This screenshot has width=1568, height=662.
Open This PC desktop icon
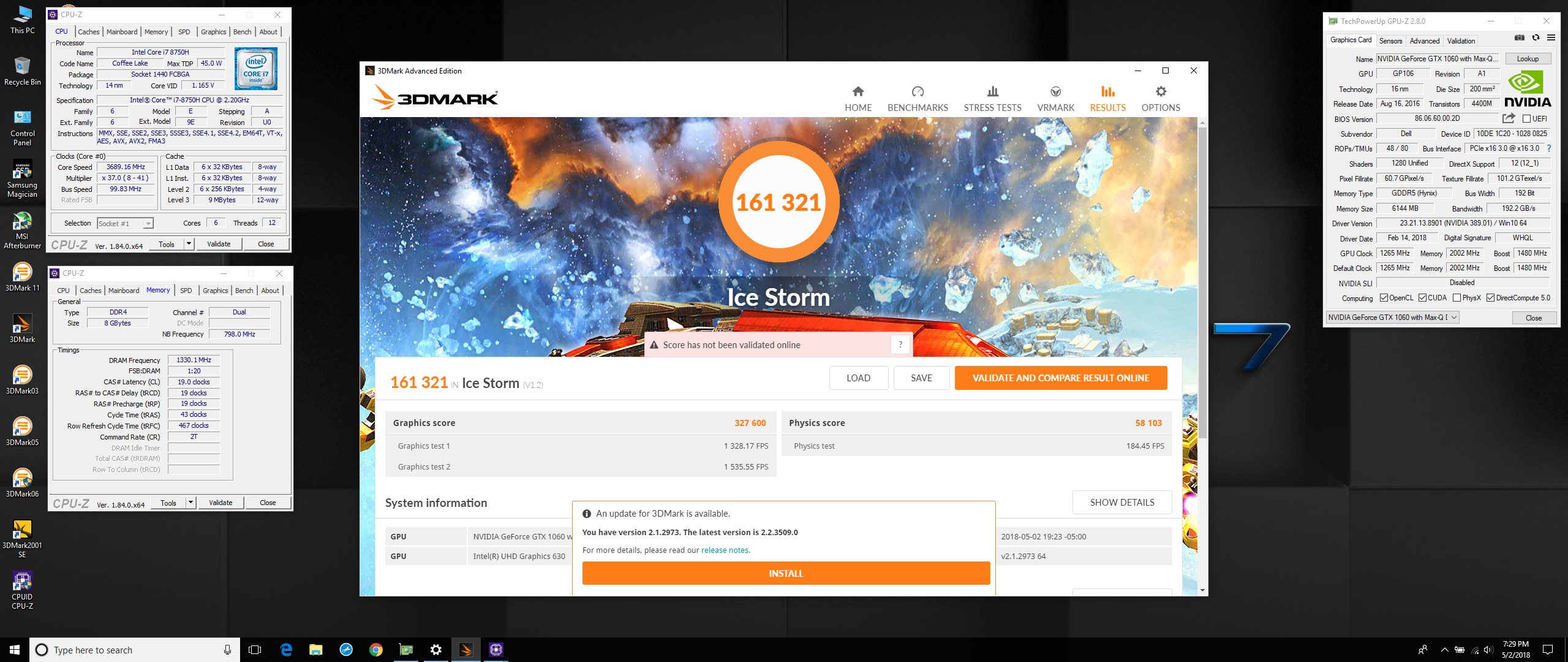click(23, 20)
